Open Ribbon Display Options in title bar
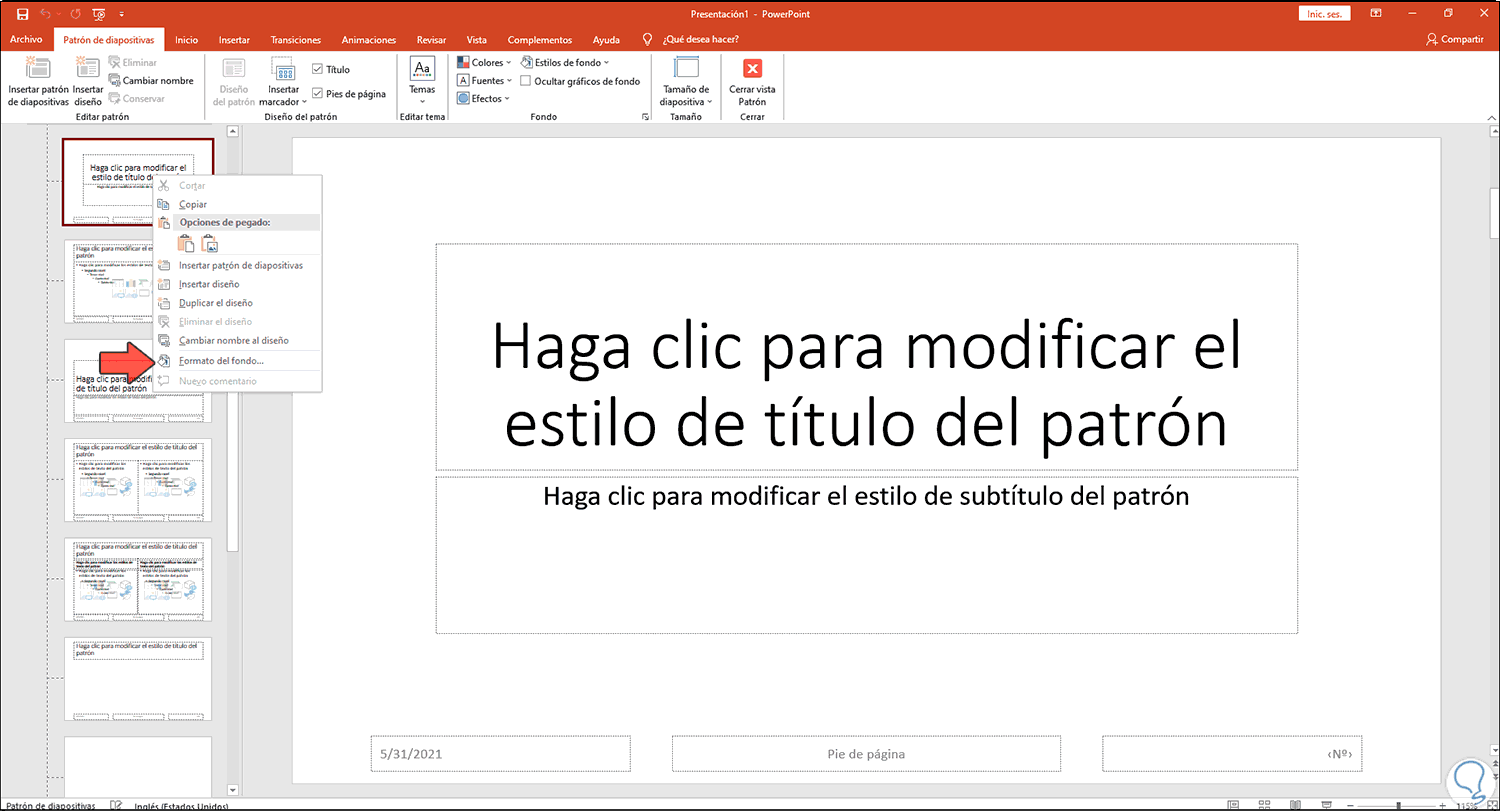 coord(1377,14)
